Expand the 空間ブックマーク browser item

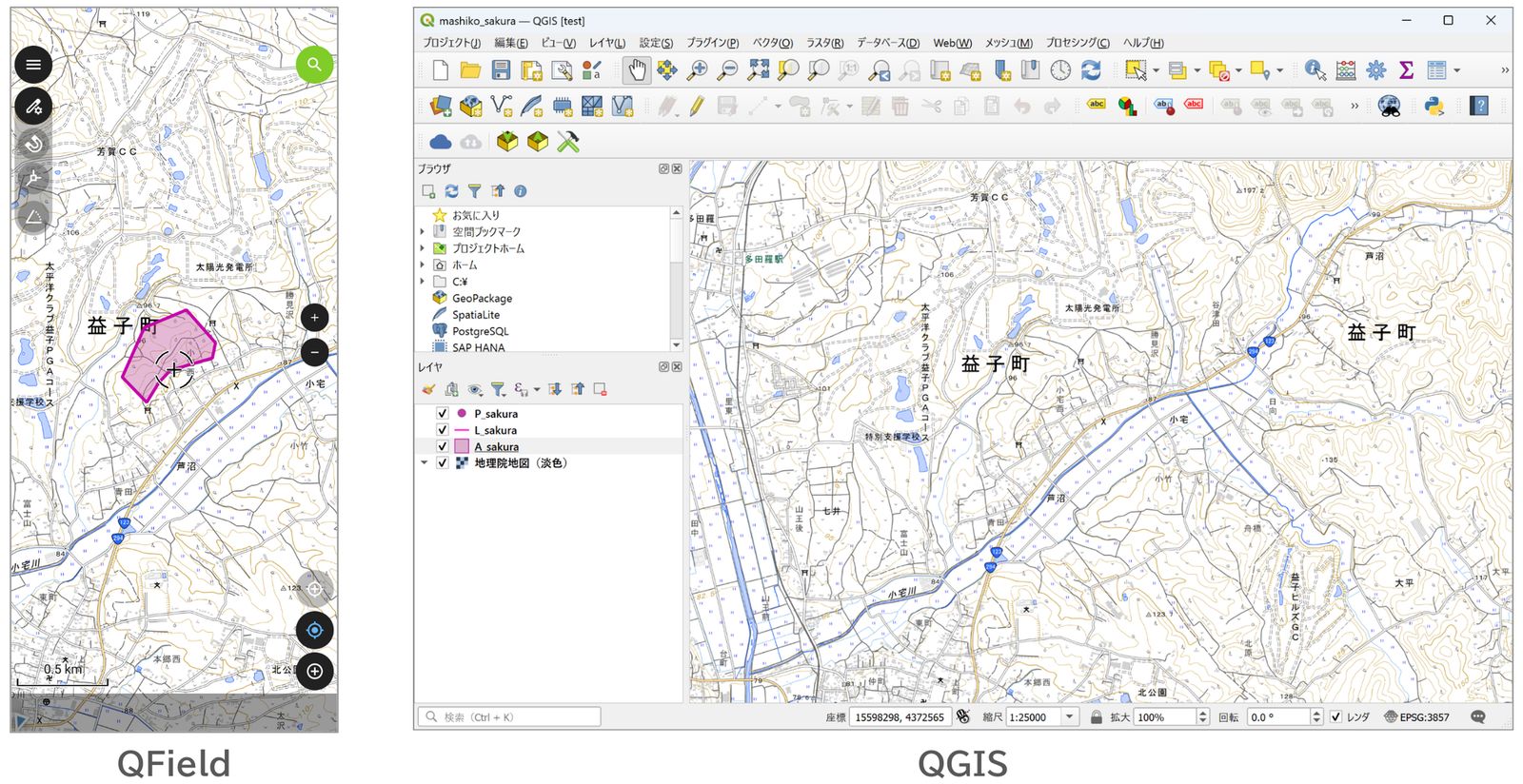423,231
